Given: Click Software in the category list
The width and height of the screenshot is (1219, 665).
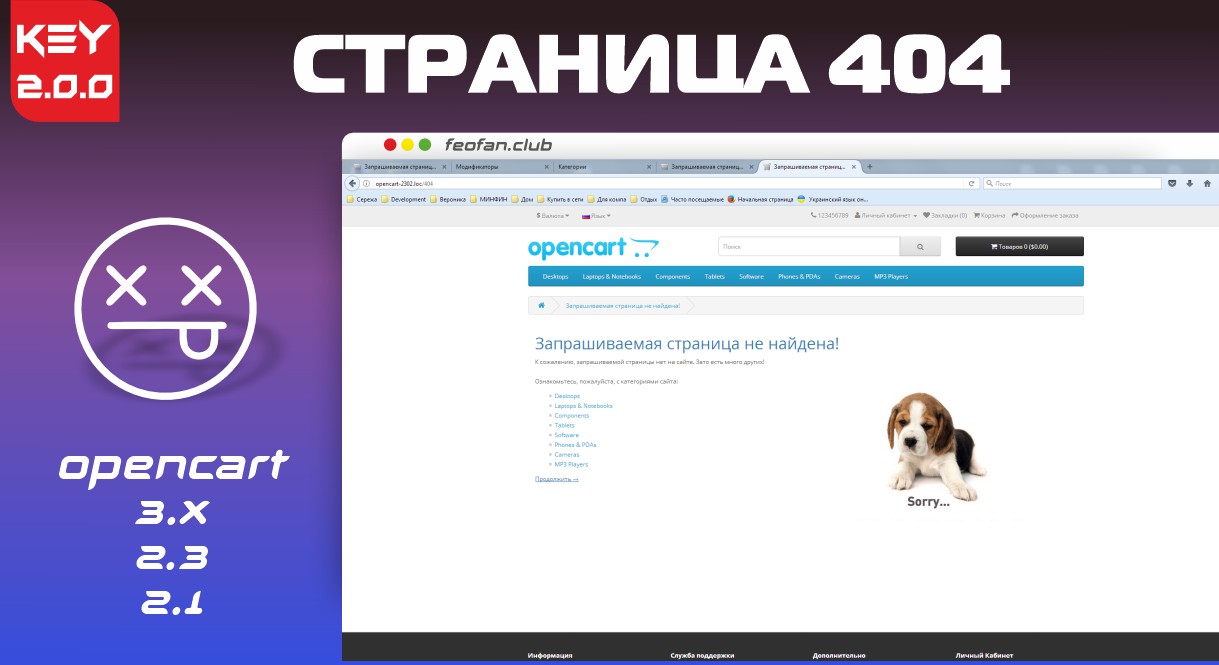Looking at the screenshot, I should point(566,435).
